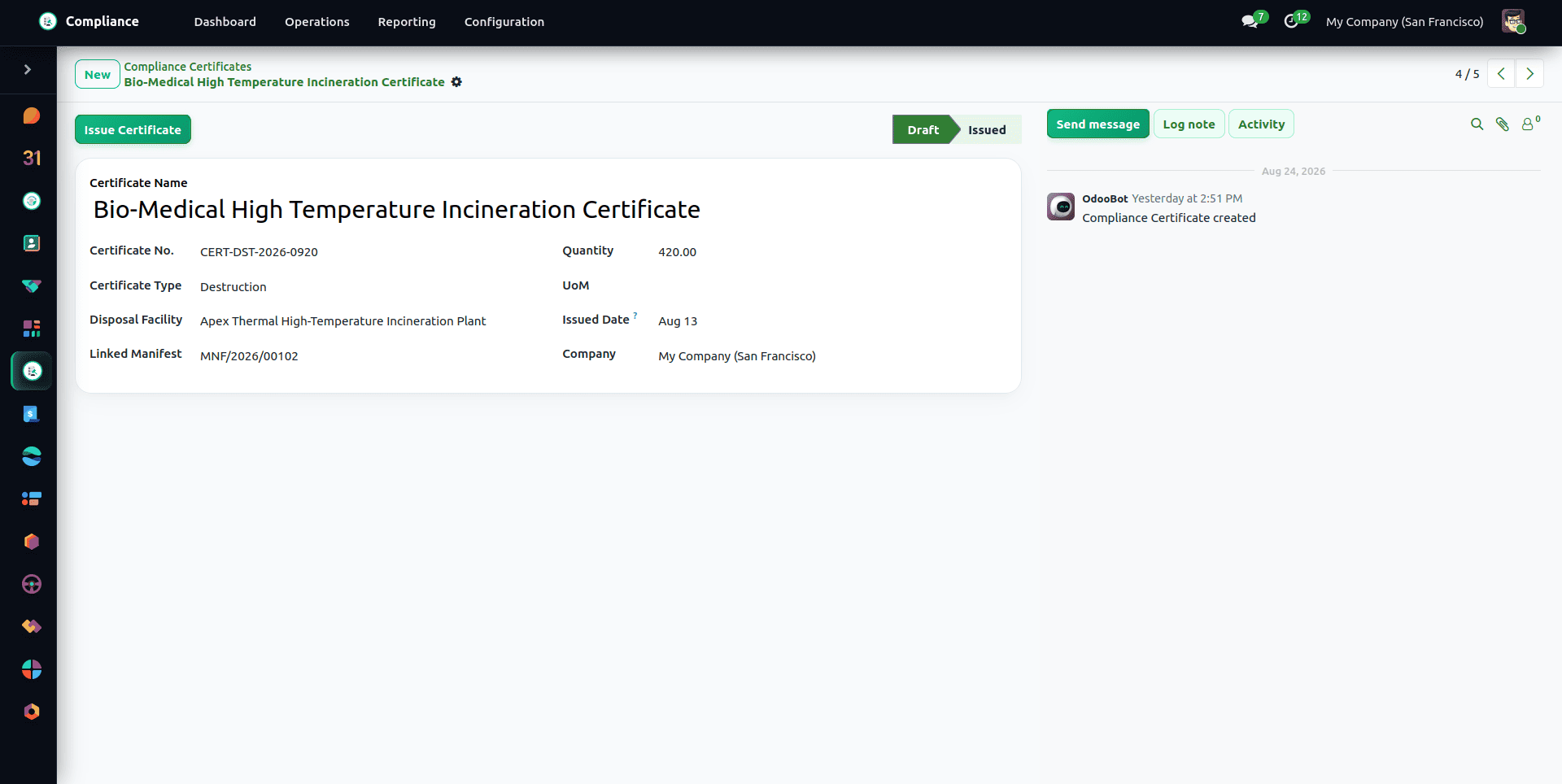Click the Compliance app title
This screenshot has width=1562, height=784.
pyautogui.click(x=103, y=21)
